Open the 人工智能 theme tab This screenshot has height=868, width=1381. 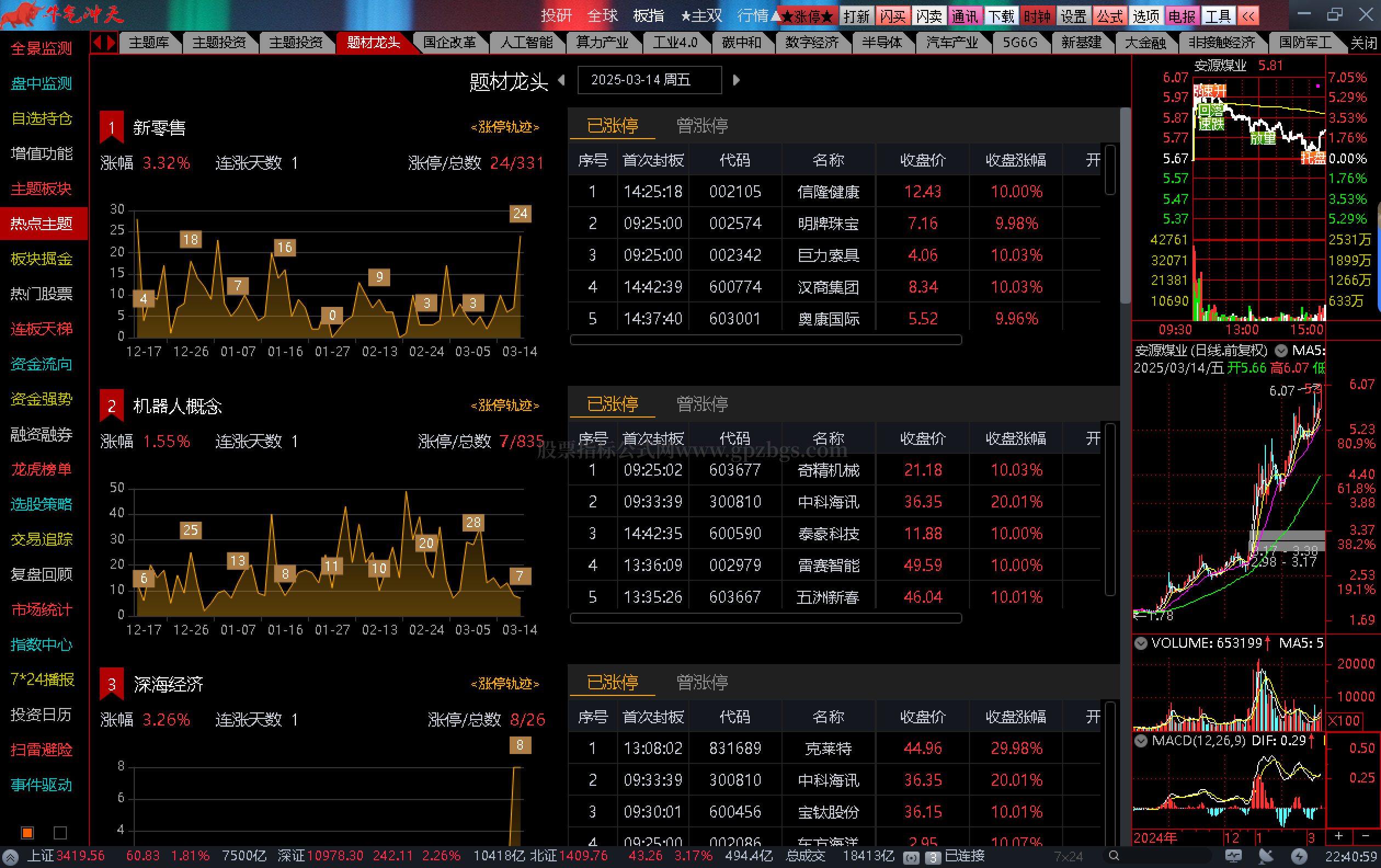(x=527, y=42)
